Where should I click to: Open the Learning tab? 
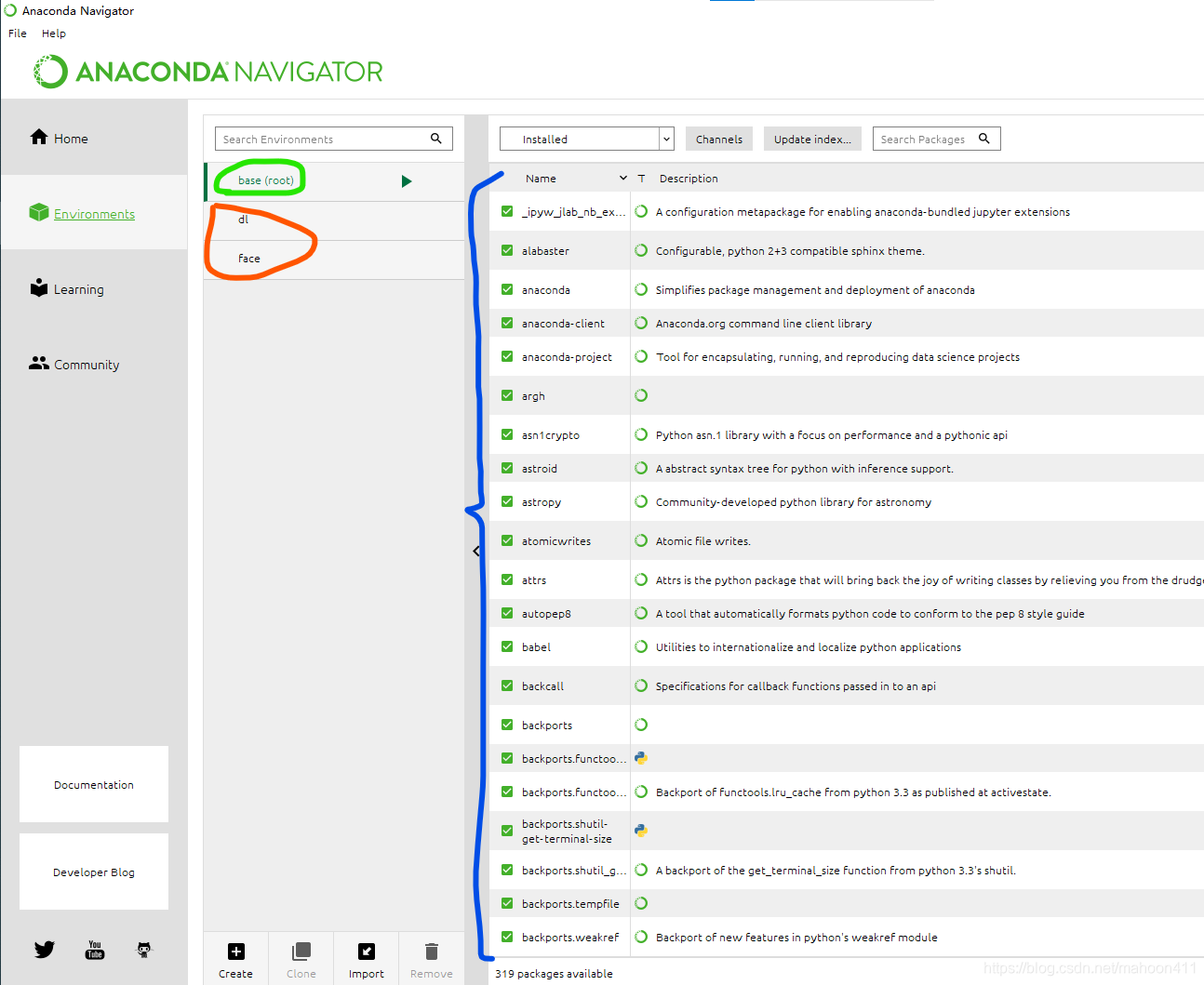tap(94, 289)
